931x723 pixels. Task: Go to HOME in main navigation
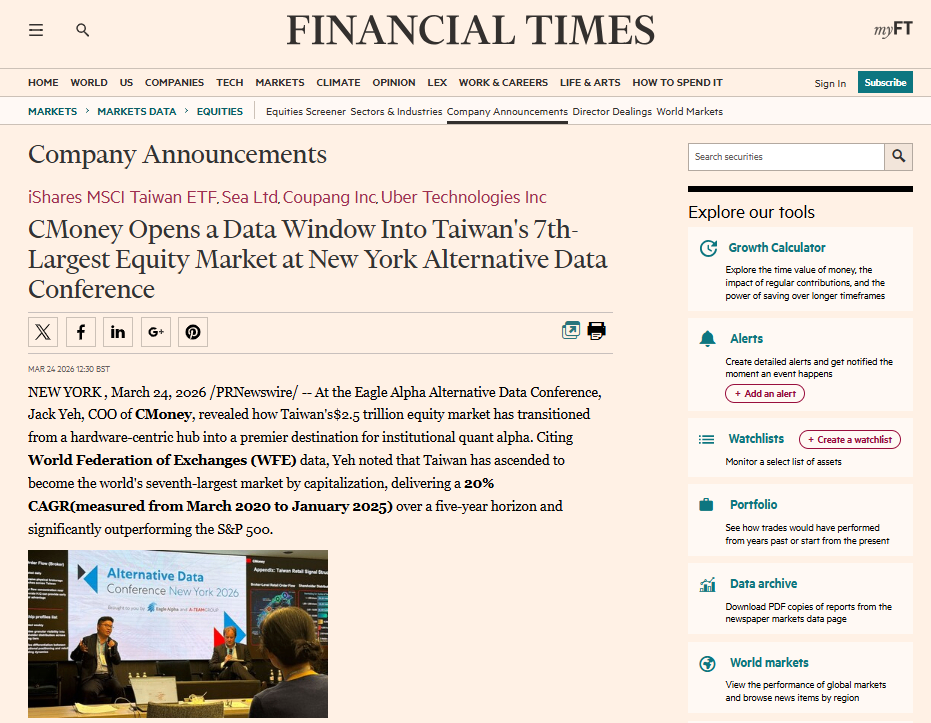43,83
